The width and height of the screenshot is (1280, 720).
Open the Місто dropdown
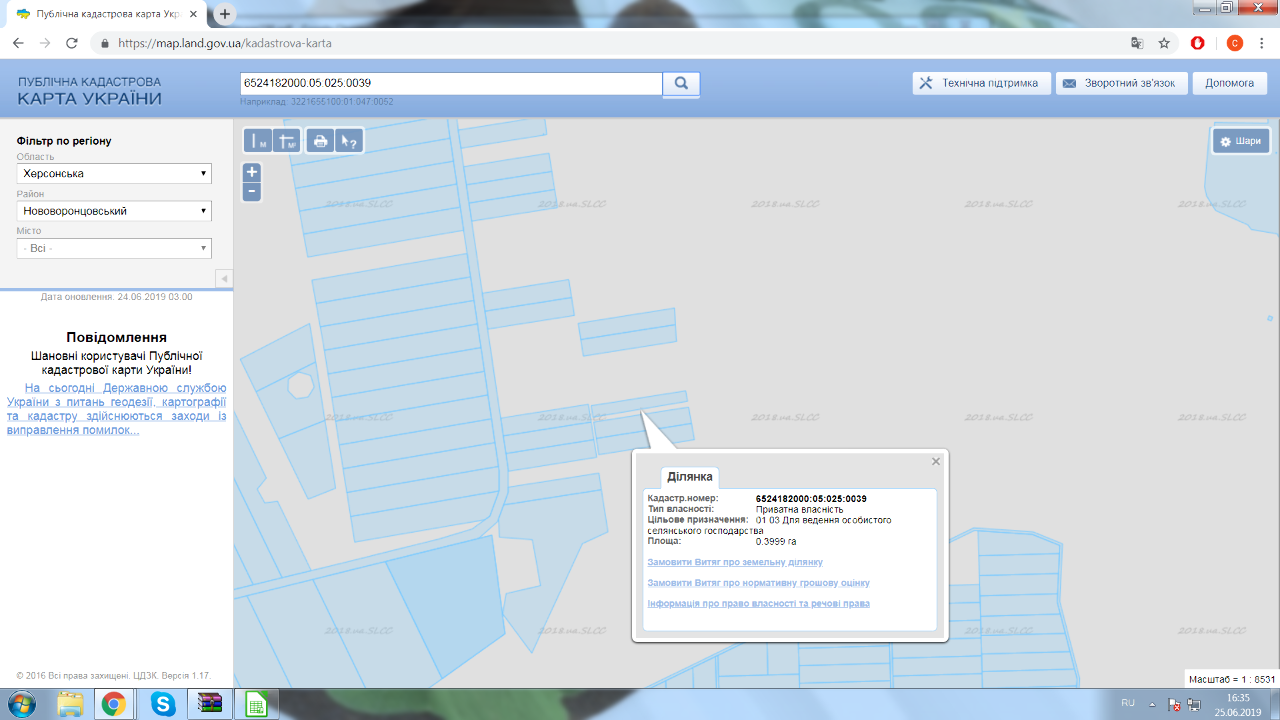(x=114, y=248)
